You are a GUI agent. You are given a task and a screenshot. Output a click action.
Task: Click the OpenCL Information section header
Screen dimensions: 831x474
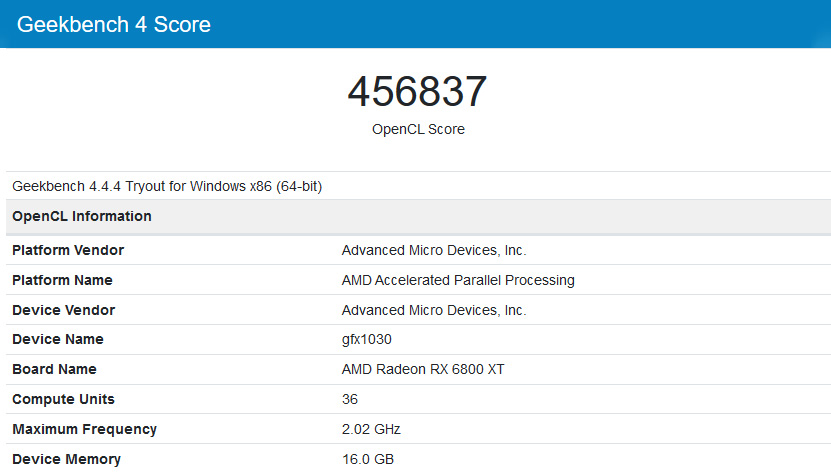[x=82, y=216]
